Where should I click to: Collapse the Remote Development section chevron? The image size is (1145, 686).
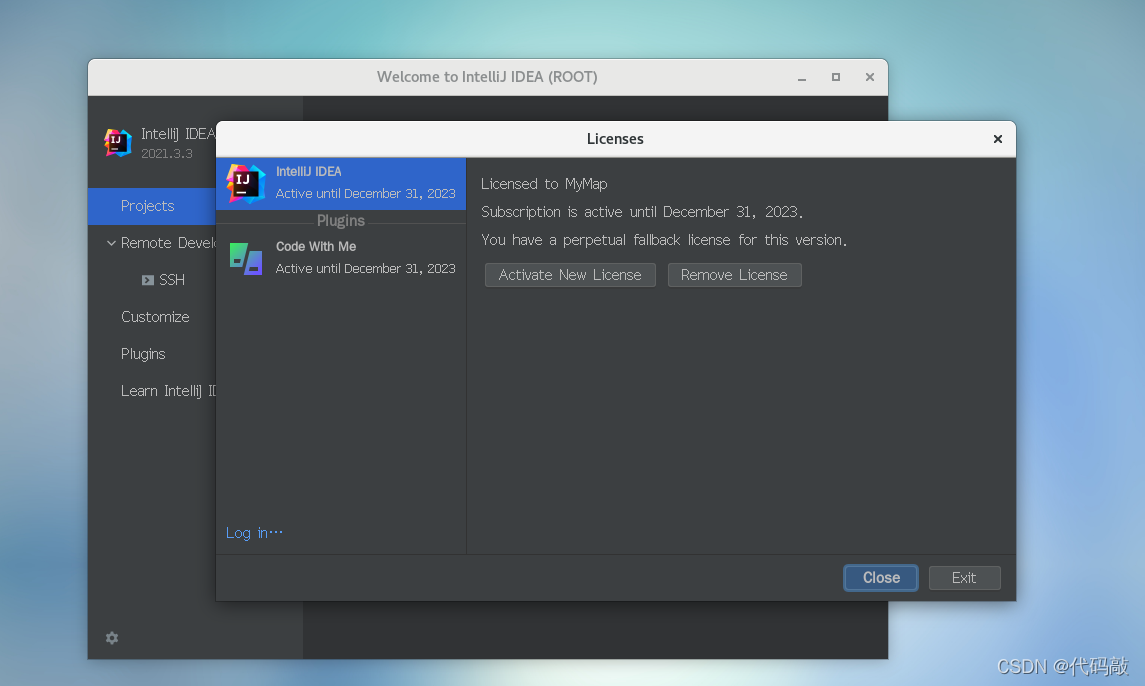[111, 243]
